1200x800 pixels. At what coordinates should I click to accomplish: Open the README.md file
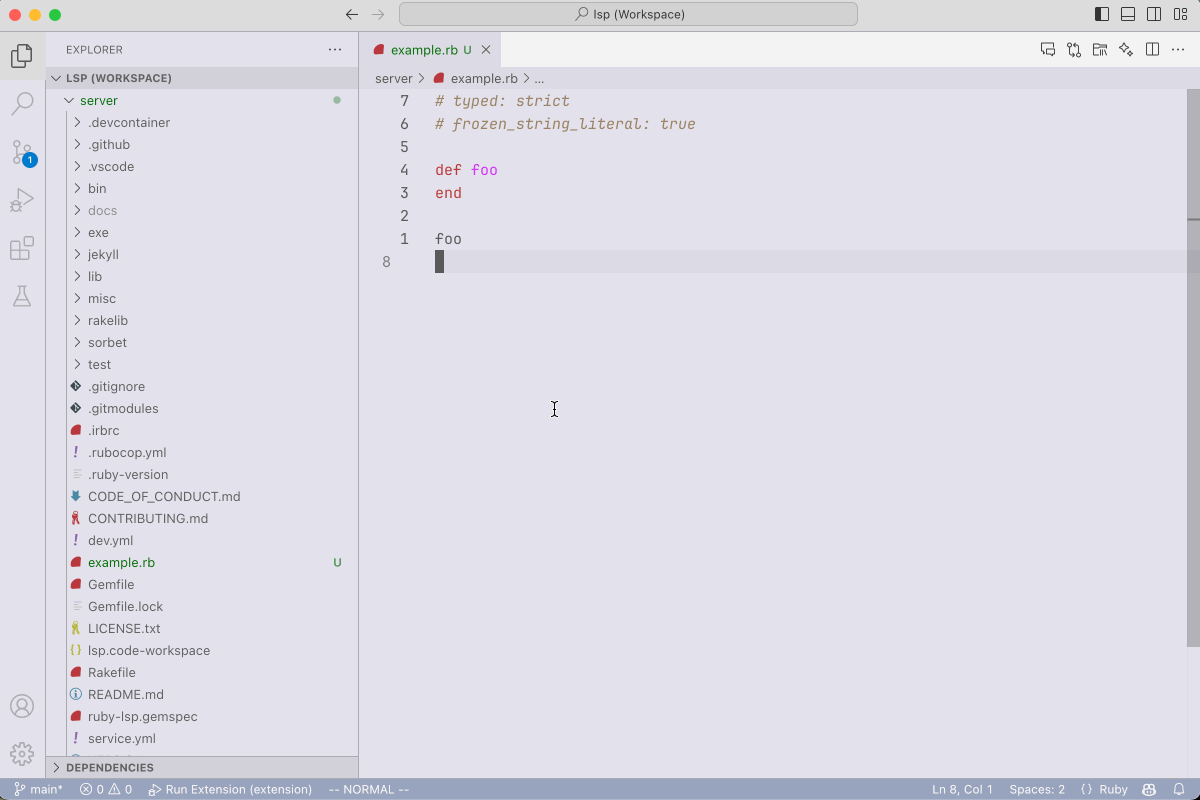(x=202, y=694)
